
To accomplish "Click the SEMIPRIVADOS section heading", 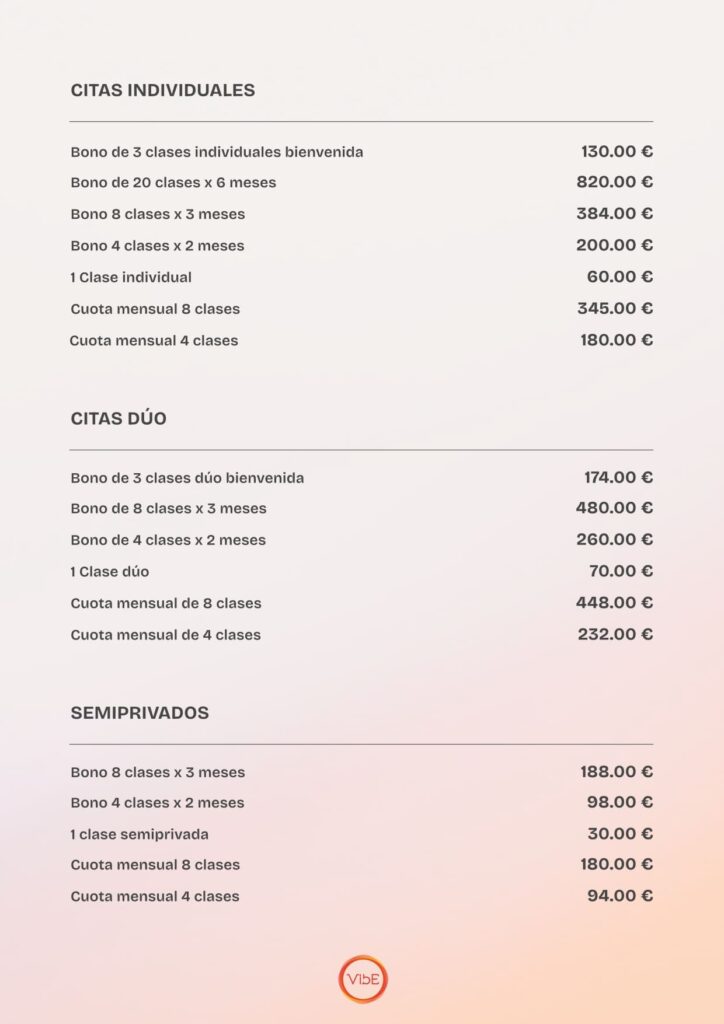I will pos(140,713).
